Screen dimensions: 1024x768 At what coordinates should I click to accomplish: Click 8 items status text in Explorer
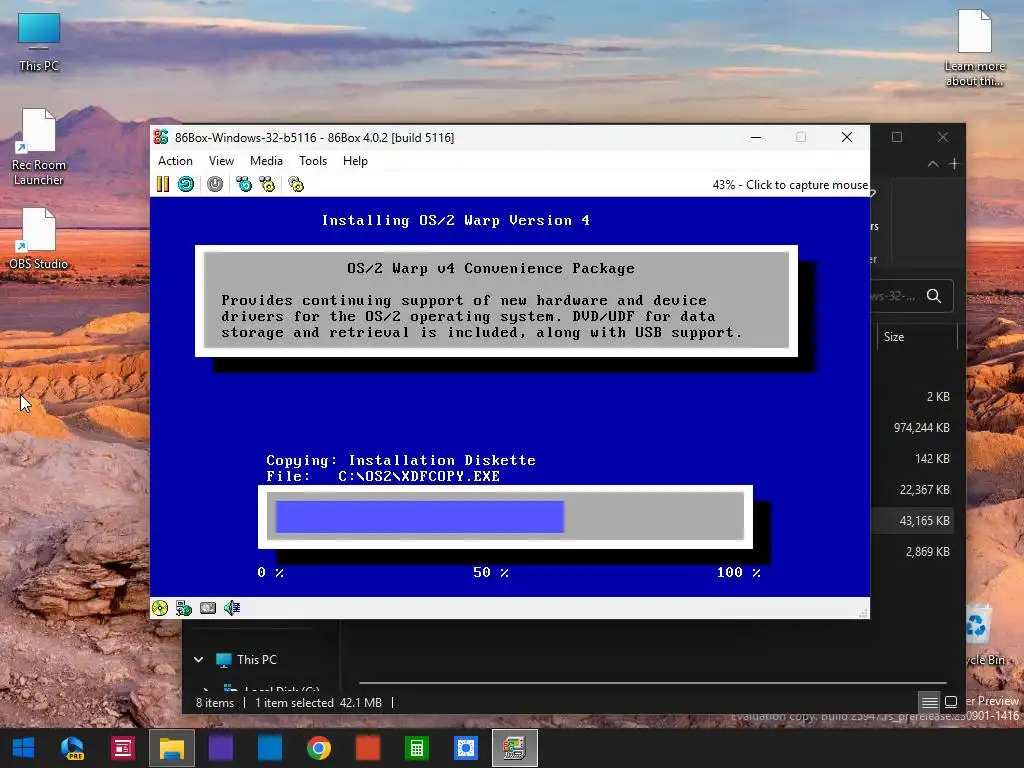point(215,703)
